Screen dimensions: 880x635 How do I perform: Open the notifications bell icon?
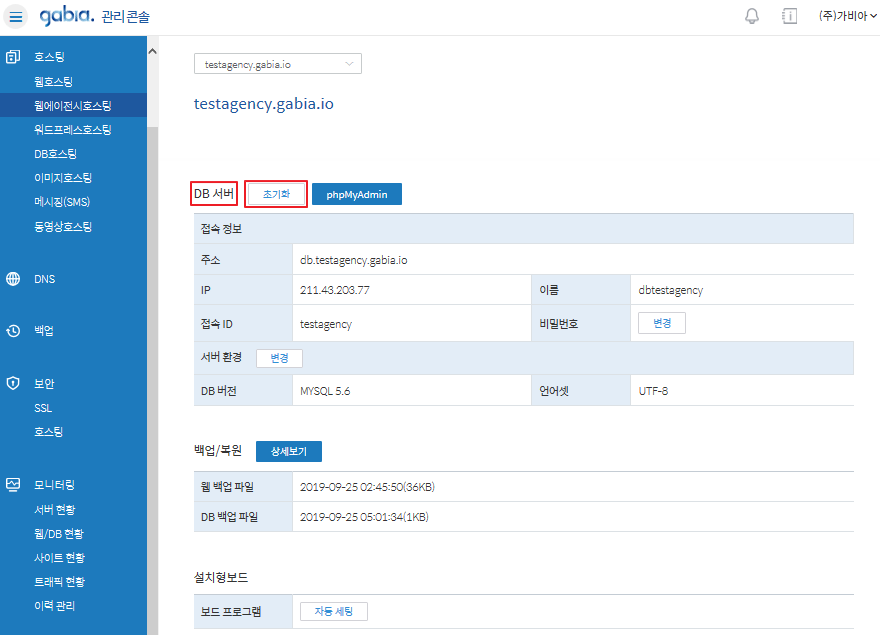751,16
